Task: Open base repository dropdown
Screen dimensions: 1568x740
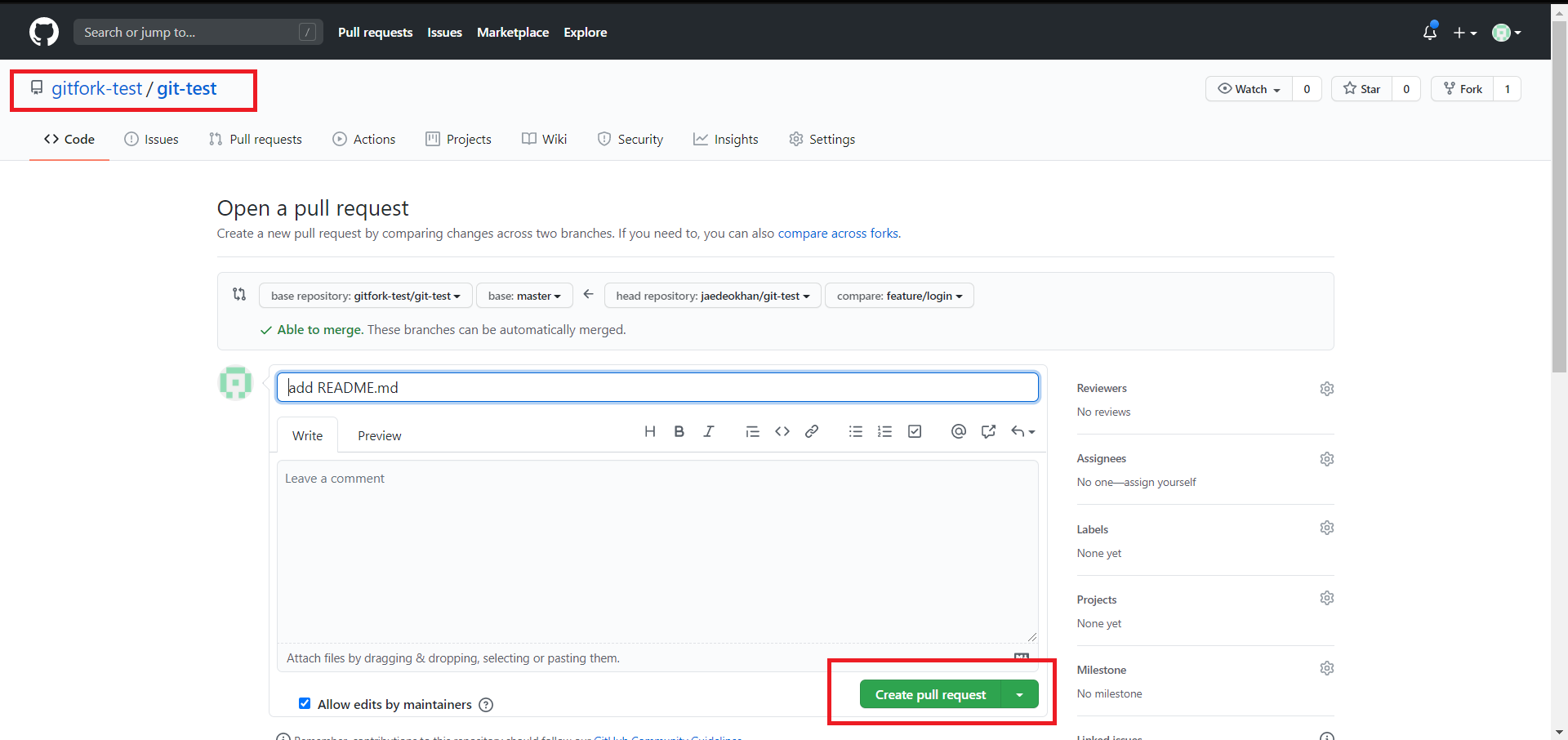Action: tap(366, 296)
